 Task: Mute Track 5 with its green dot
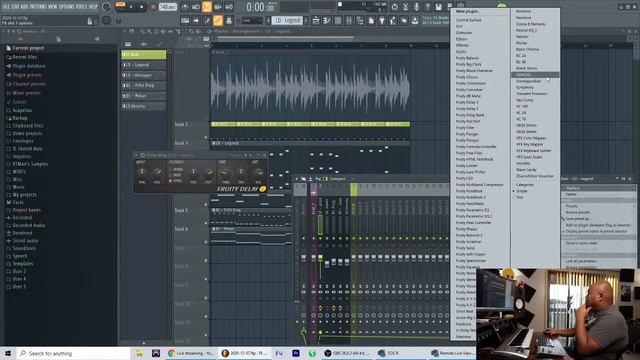(206, 223)
